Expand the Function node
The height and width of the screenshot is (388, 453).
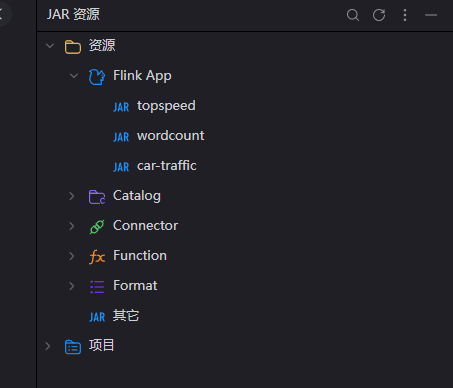coord(72,256)
